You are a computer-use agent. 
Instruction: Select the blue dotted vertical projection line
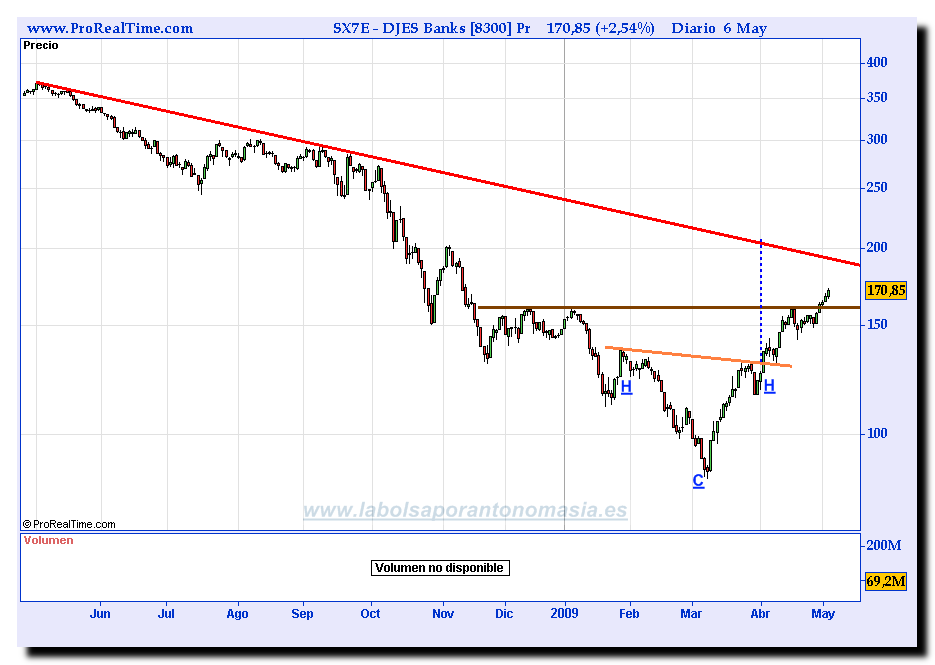(x=761, y=301)
